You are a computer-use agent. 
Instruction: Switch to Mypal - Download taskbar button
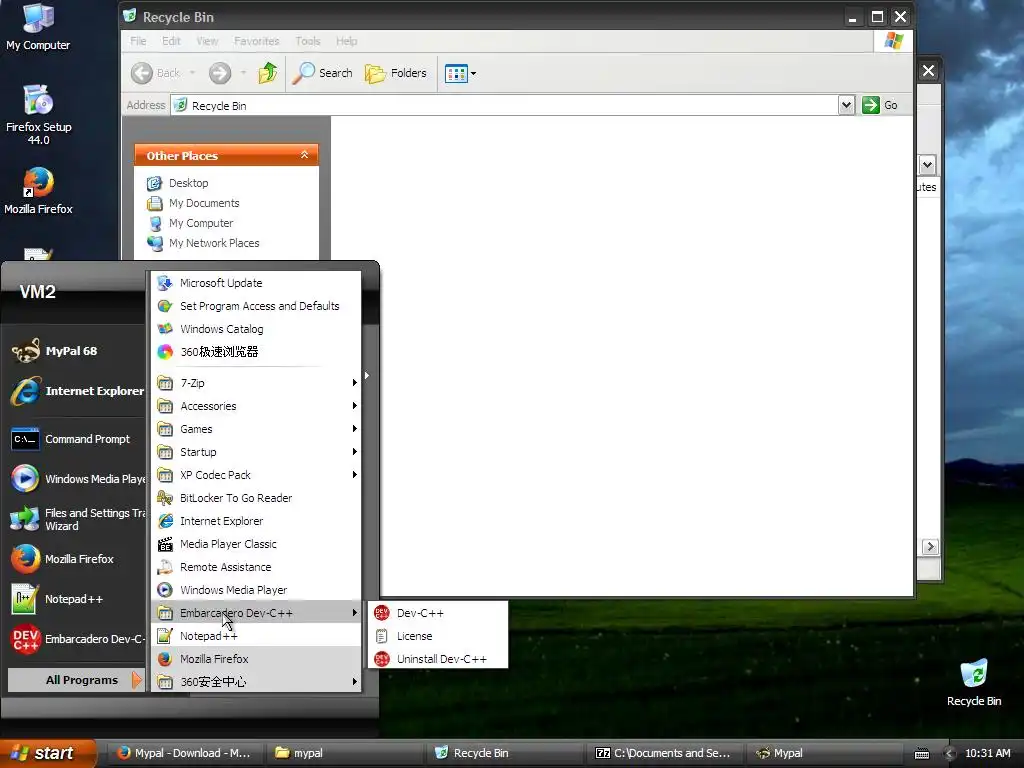coord(185,753)
